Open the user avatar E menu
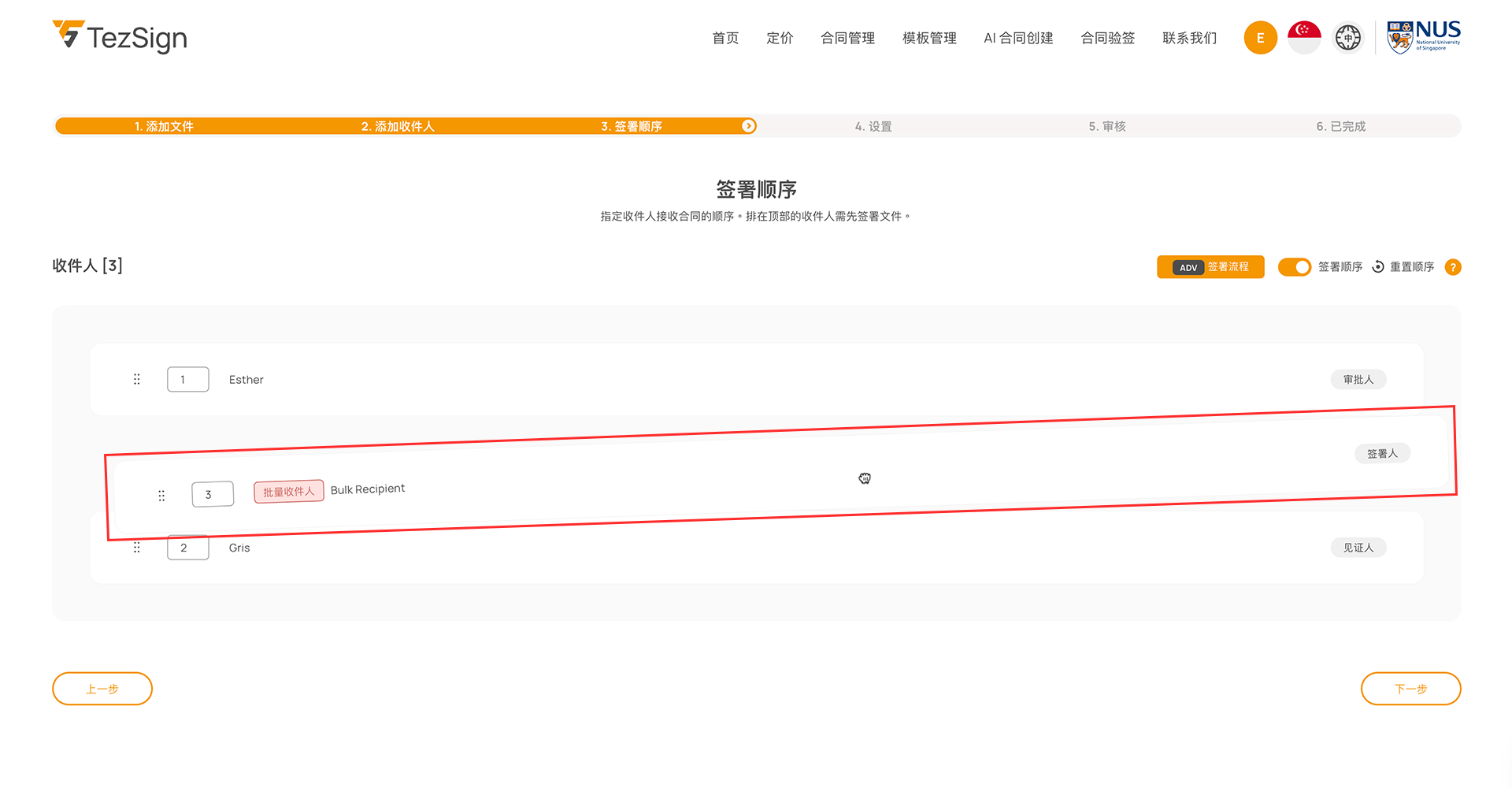The width and height of the screenshot is (1512, 788). coord(1260,38)
